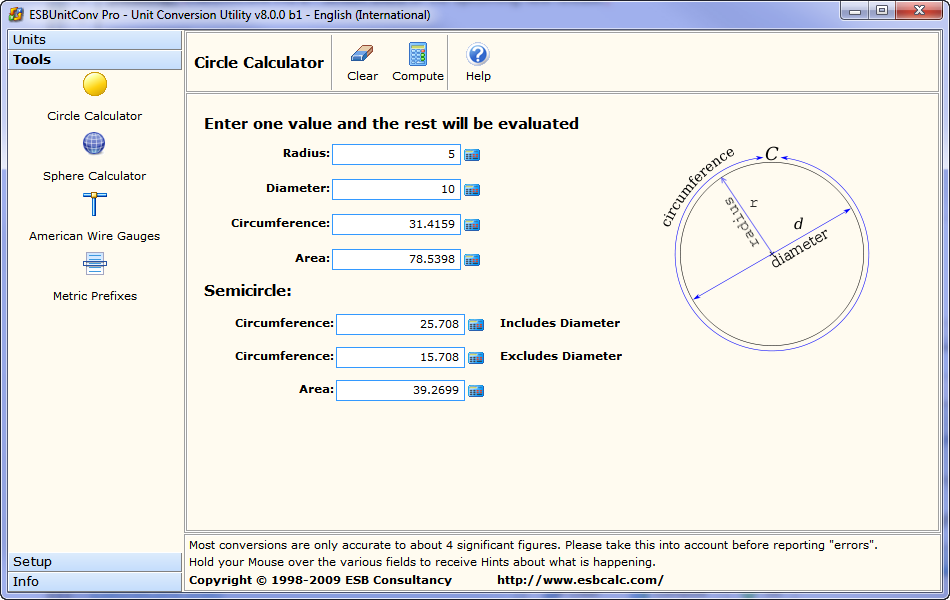
Task: Click inside the Diameter input field
Action: [396, 190]
